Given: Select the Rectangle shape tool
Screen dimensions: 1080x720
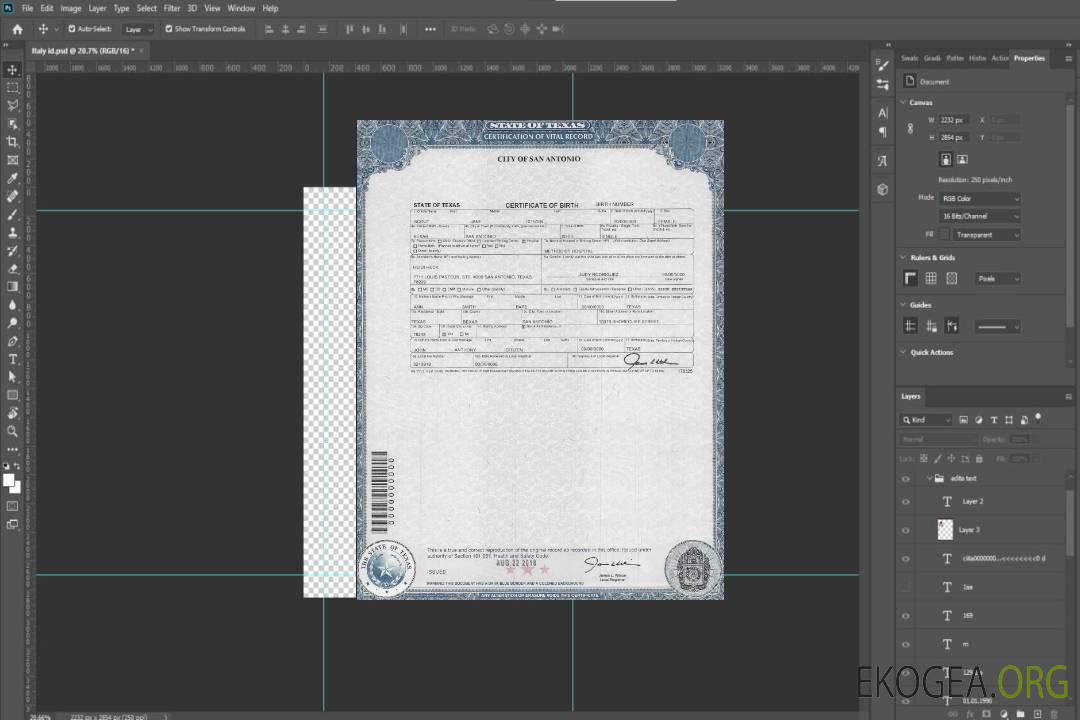Looking at the screenshot, I should (x=12, y=395).
